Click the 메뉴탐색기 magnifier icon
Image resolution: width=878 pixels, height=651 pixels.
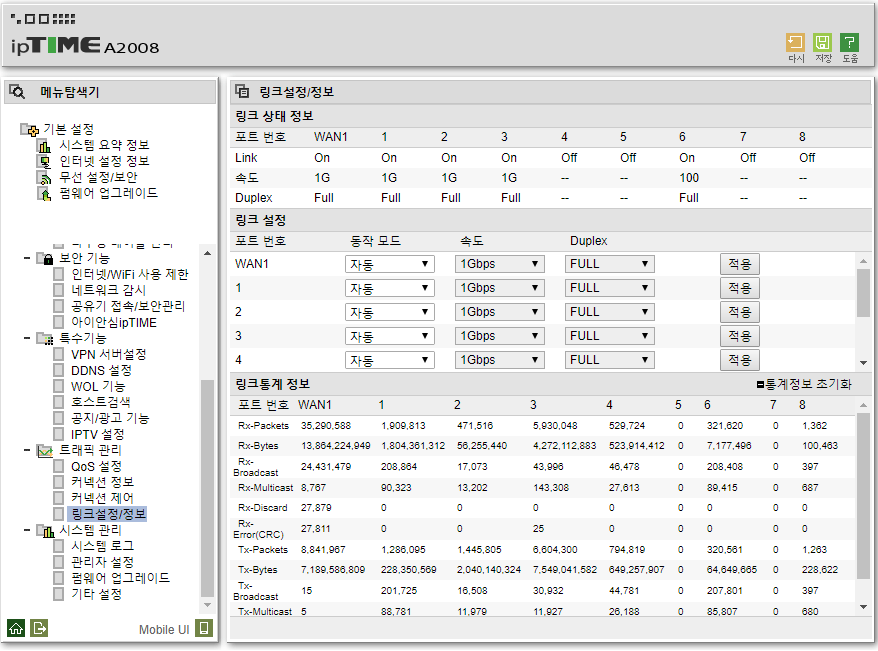click(17, 92)
